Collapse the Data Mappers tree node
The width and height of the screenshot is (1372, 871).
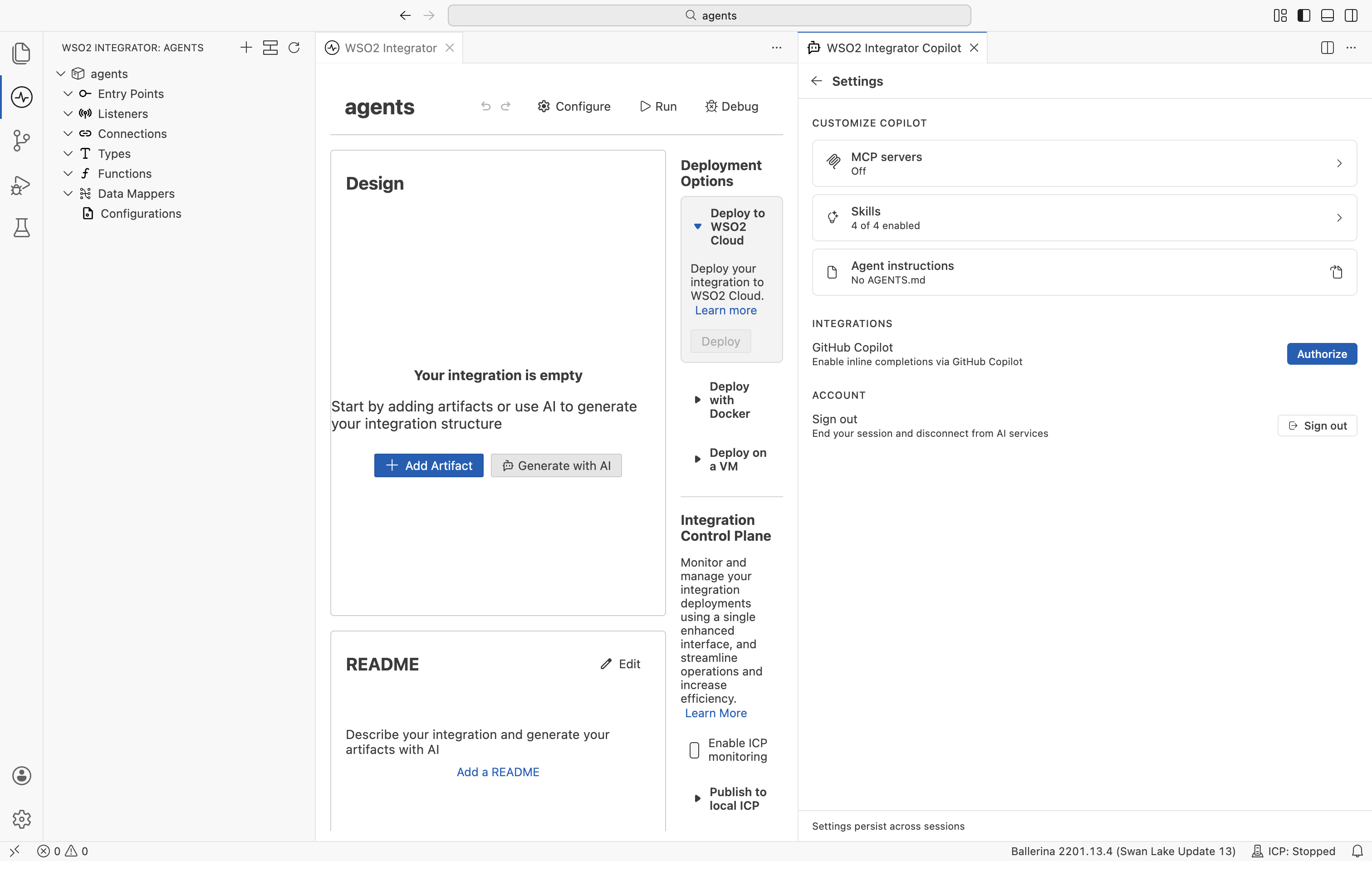68,194
